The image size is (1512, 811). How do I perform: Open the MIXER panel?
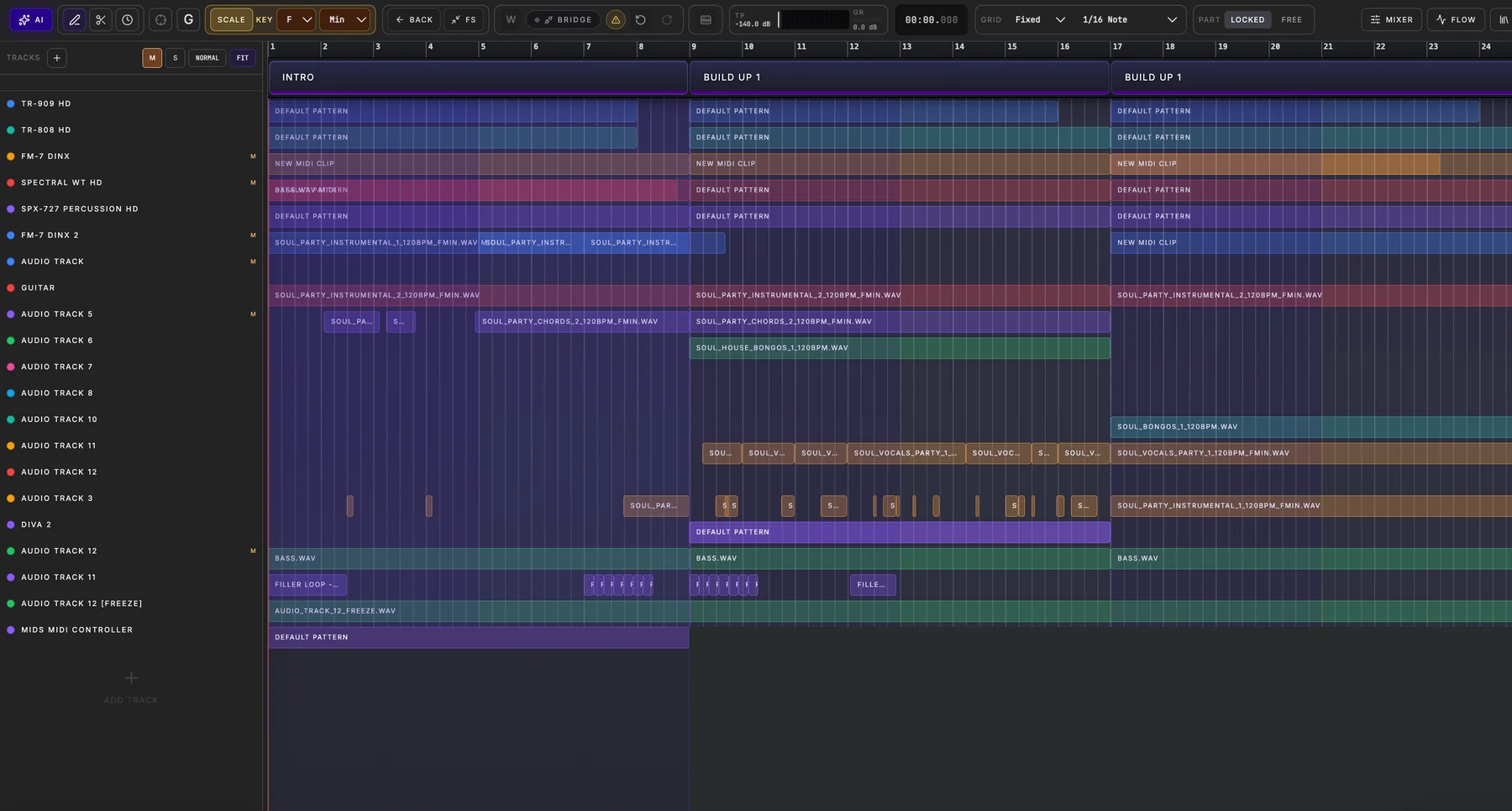pyautogui.click(x=1391, y=19)
